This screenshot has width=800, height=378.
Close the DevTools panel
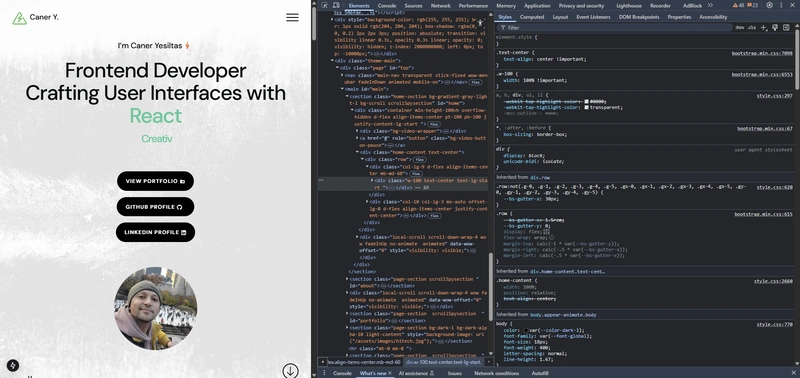tap(792, 5)
